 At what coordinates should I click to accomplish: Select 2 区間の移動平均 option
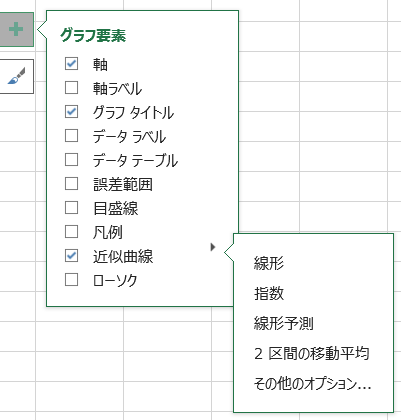pyautogui.click(x=312, y=353)
